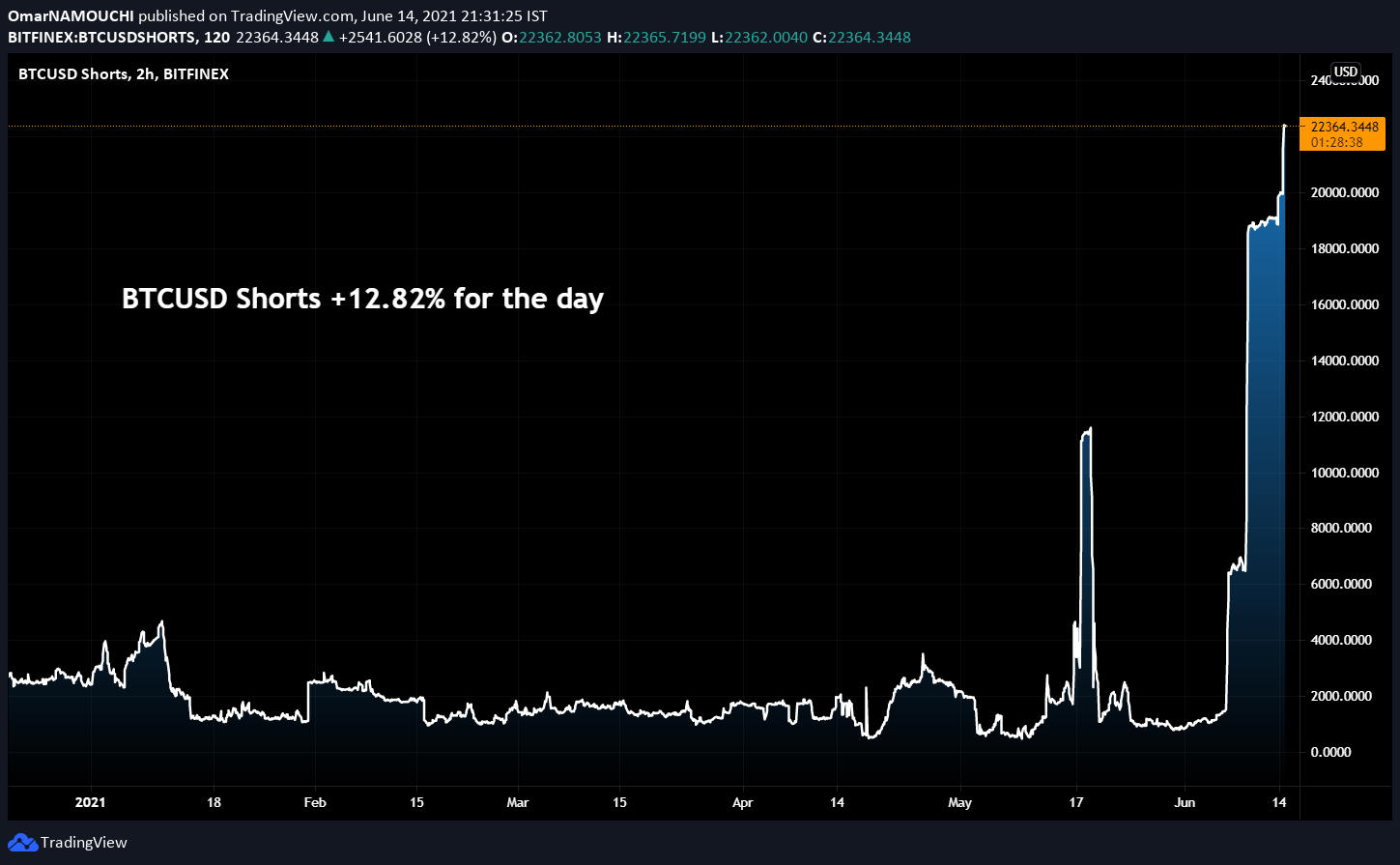Click the 14000.0000 price axis label
Screen dimensions: 1400x865
pyautogui.click(x=1344, y=361)
